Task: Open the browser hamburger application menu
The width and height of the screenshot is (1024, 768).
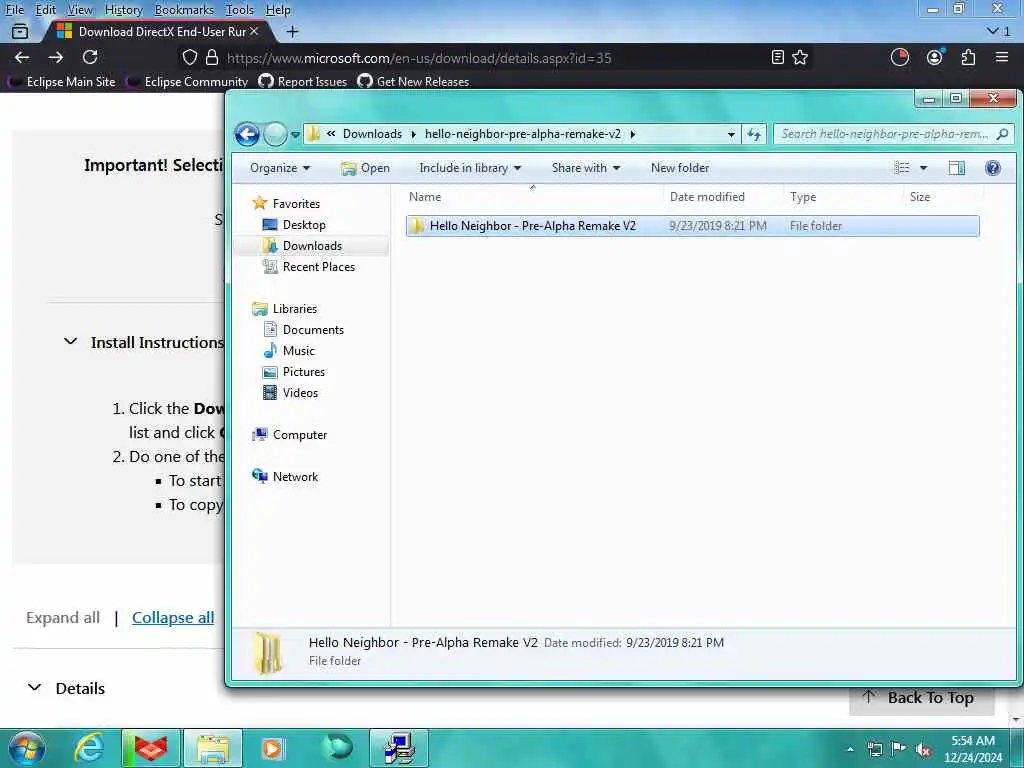Action: (x=1002, y=57)
